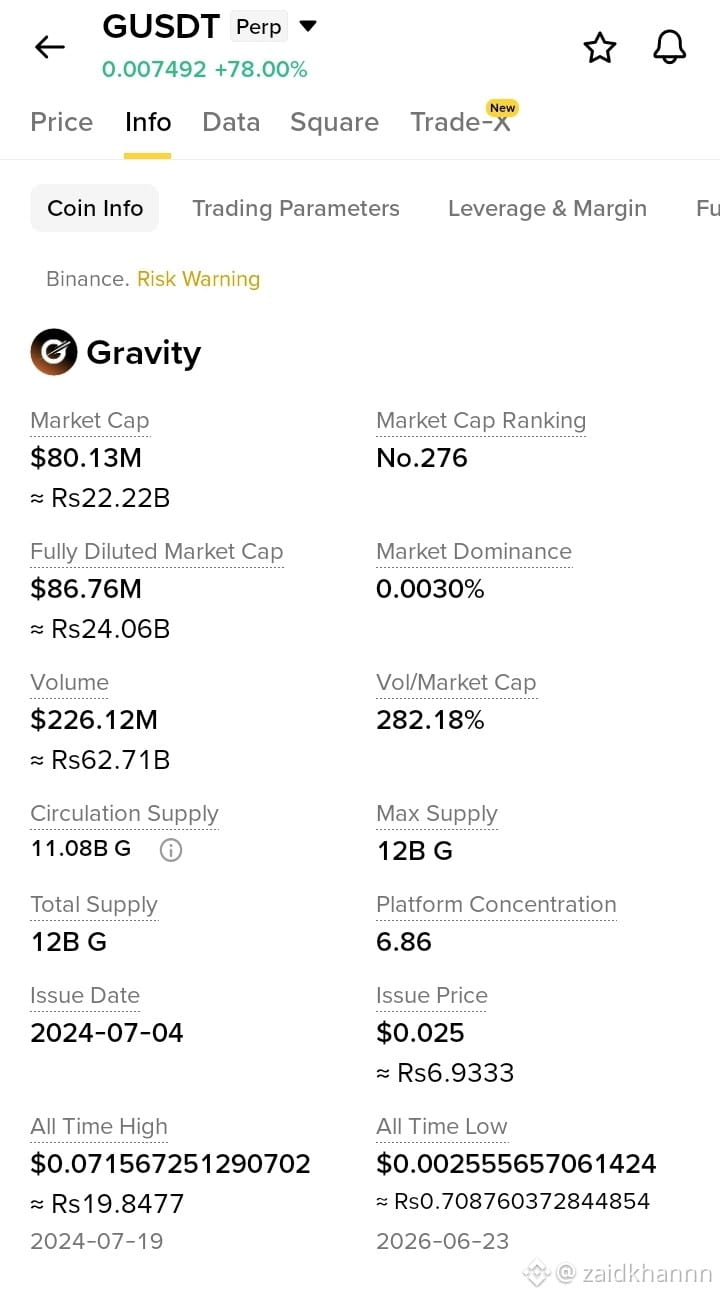Image resolution: width=720 pixels, height=1298 pixels.
Task: Open price alerts via bell icon
Action: (x=670, y=47)
